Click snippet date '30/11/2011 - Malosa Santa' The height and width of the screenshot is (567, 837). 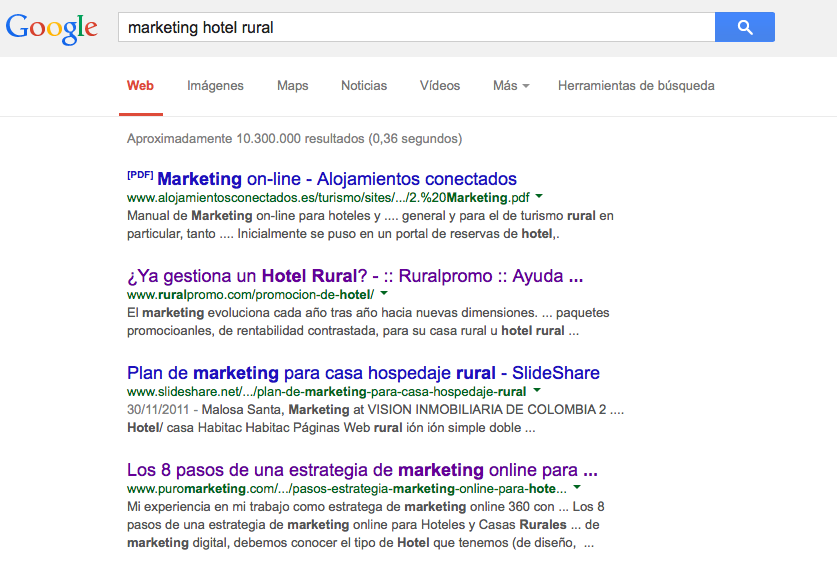click(x=375, y=419)
